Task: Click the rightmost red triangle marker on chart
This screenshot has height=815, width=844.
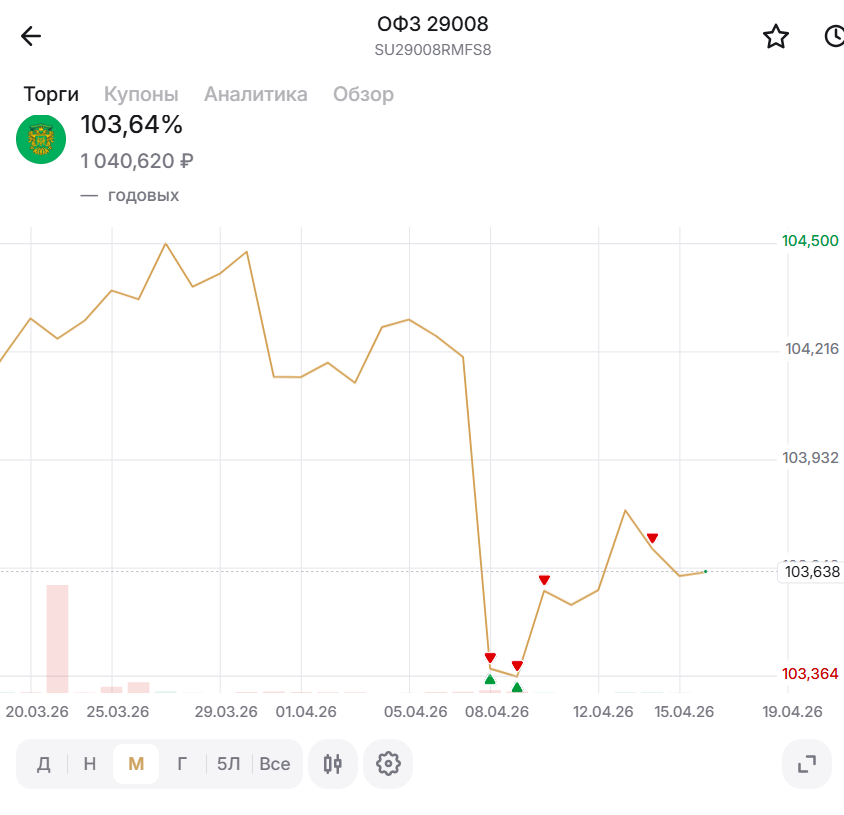Action: pos(652,538)
